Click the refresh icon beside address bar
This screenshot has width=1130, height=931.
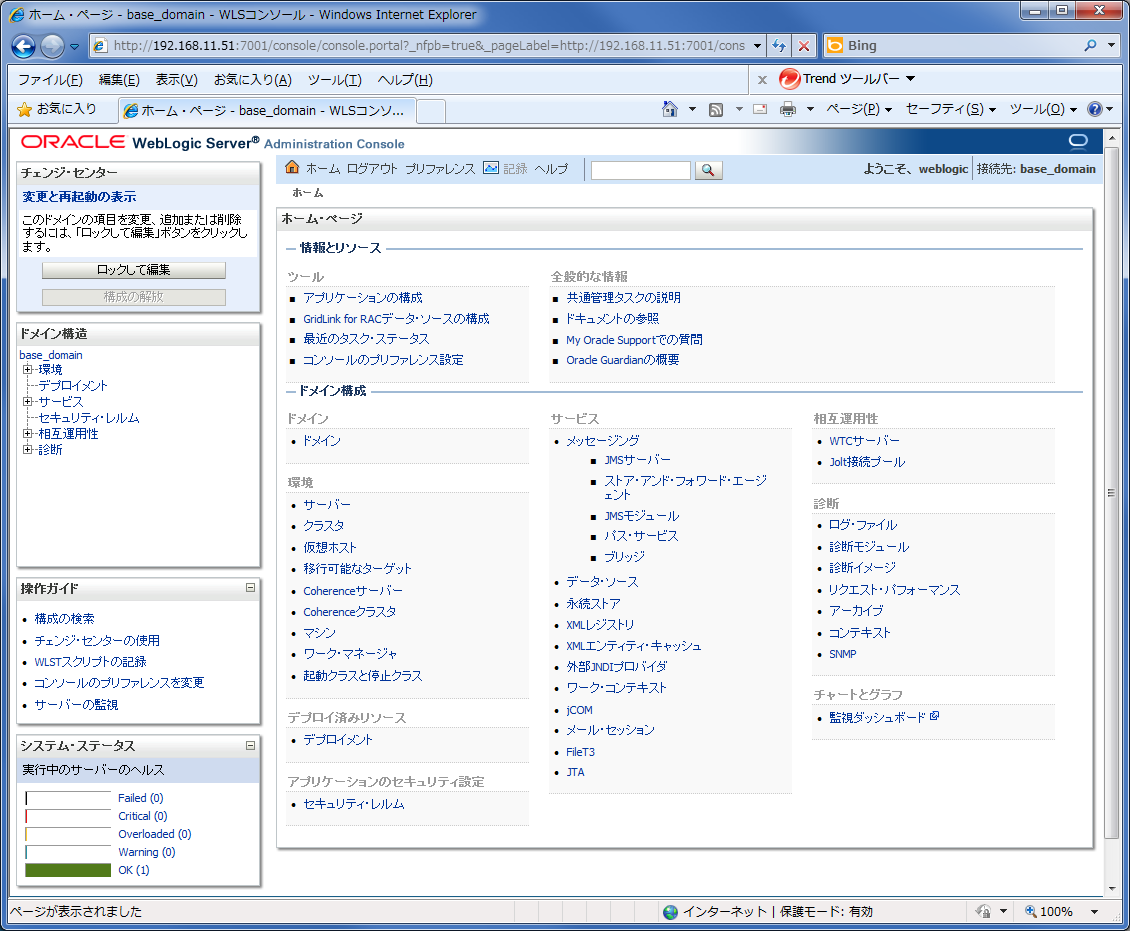778,45
